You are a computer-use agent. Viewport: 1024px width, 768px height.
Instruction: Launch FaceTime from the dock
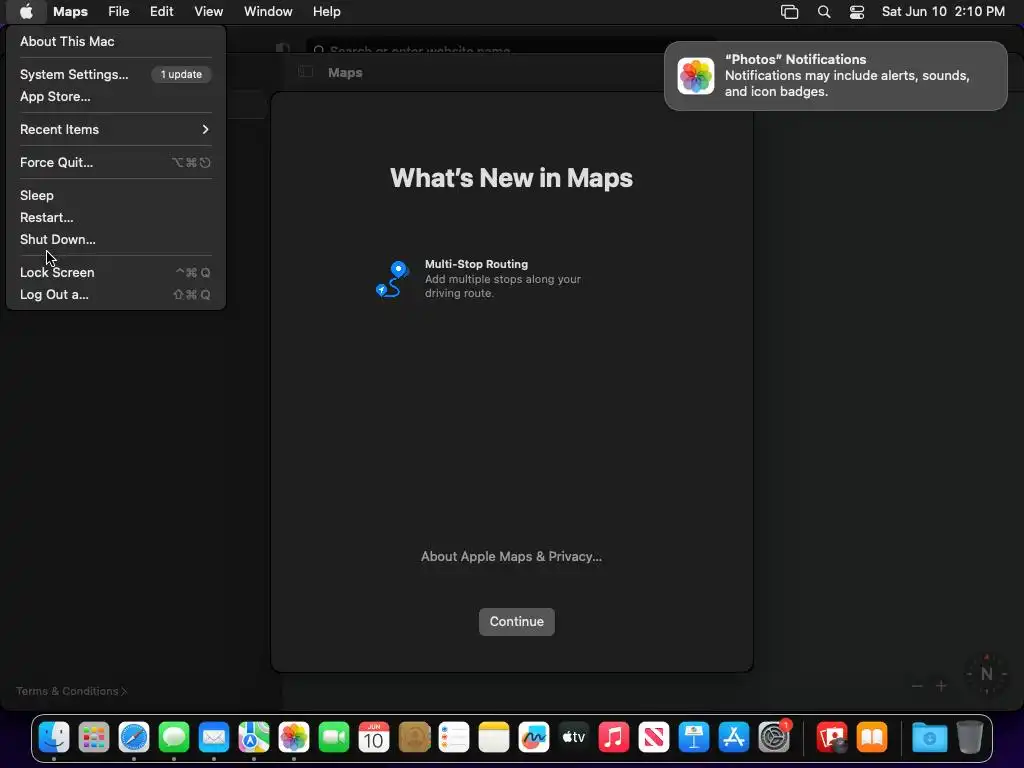click(334, 737)
